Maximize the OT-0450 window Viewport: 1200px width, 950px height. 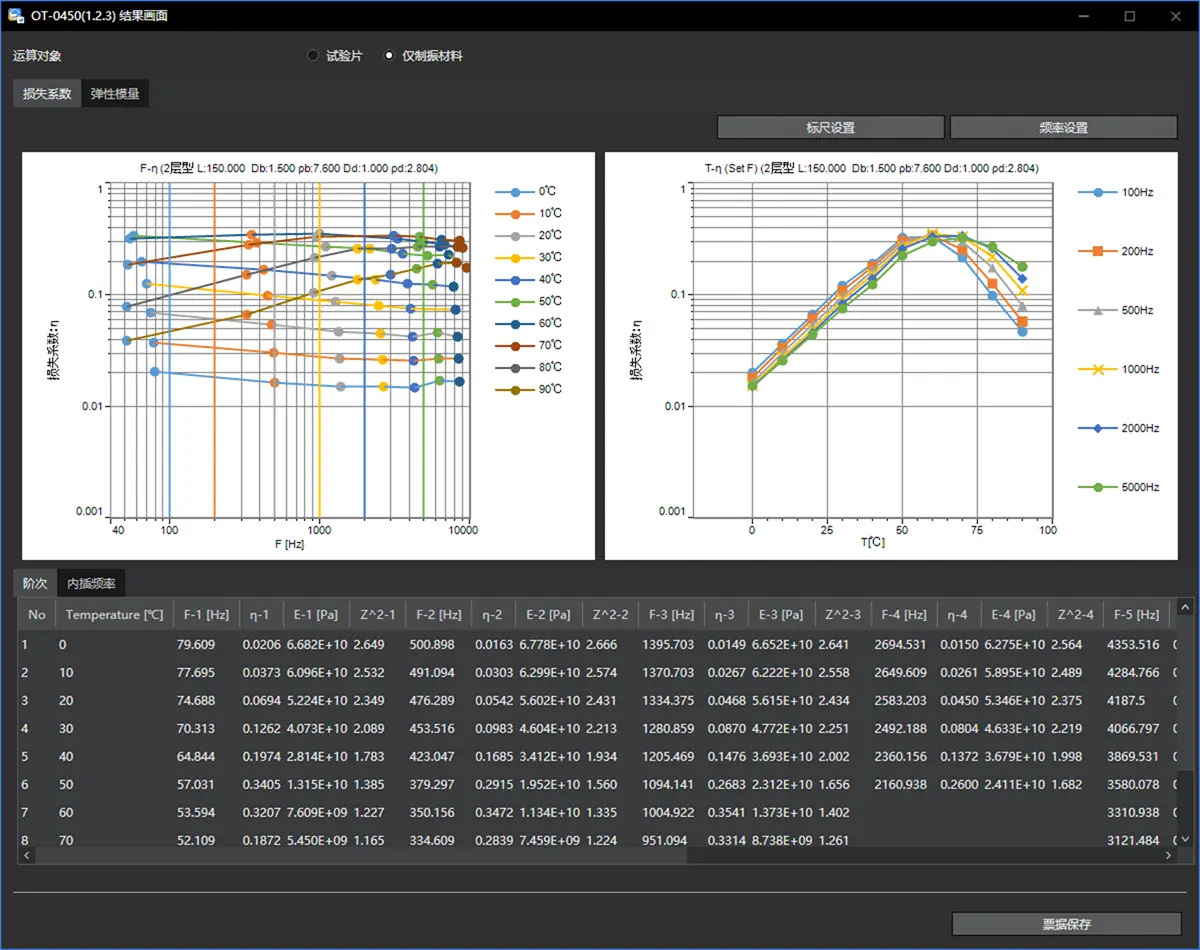(x=1130, y=16)
